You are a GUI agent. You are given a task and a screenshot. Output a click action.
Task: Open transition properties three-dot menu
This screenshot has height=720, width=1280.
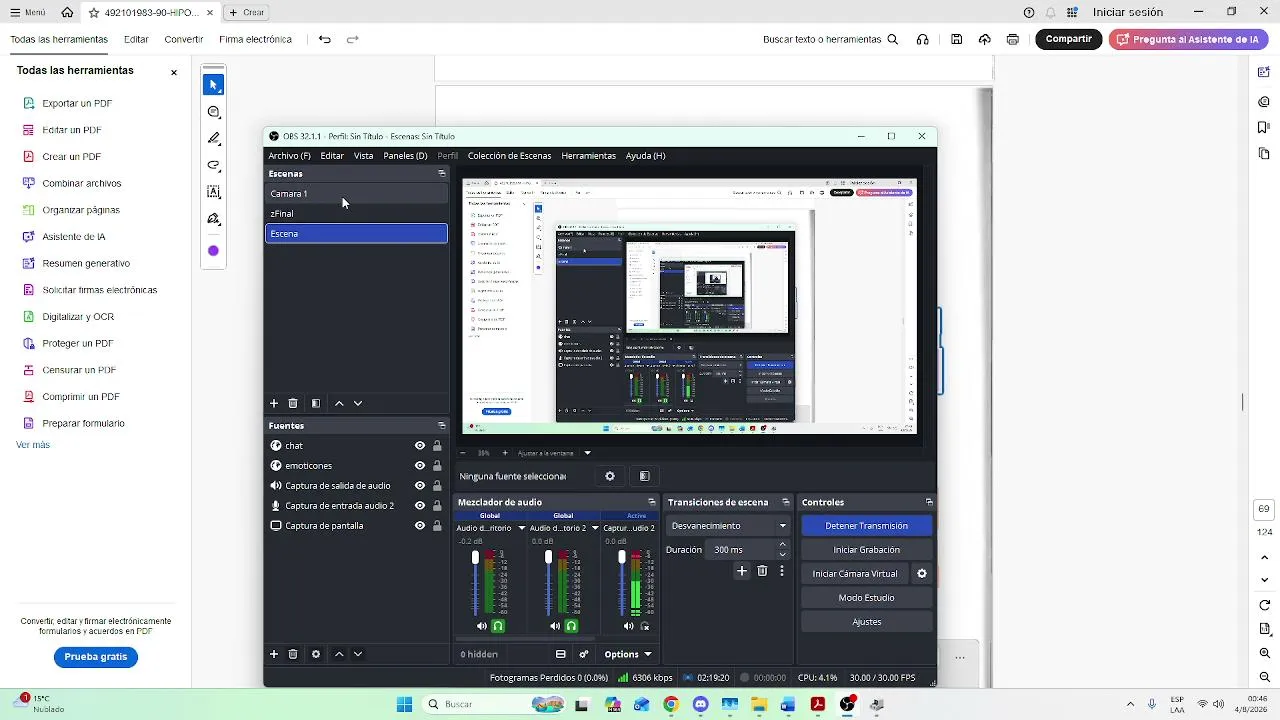tap(782, 571)
